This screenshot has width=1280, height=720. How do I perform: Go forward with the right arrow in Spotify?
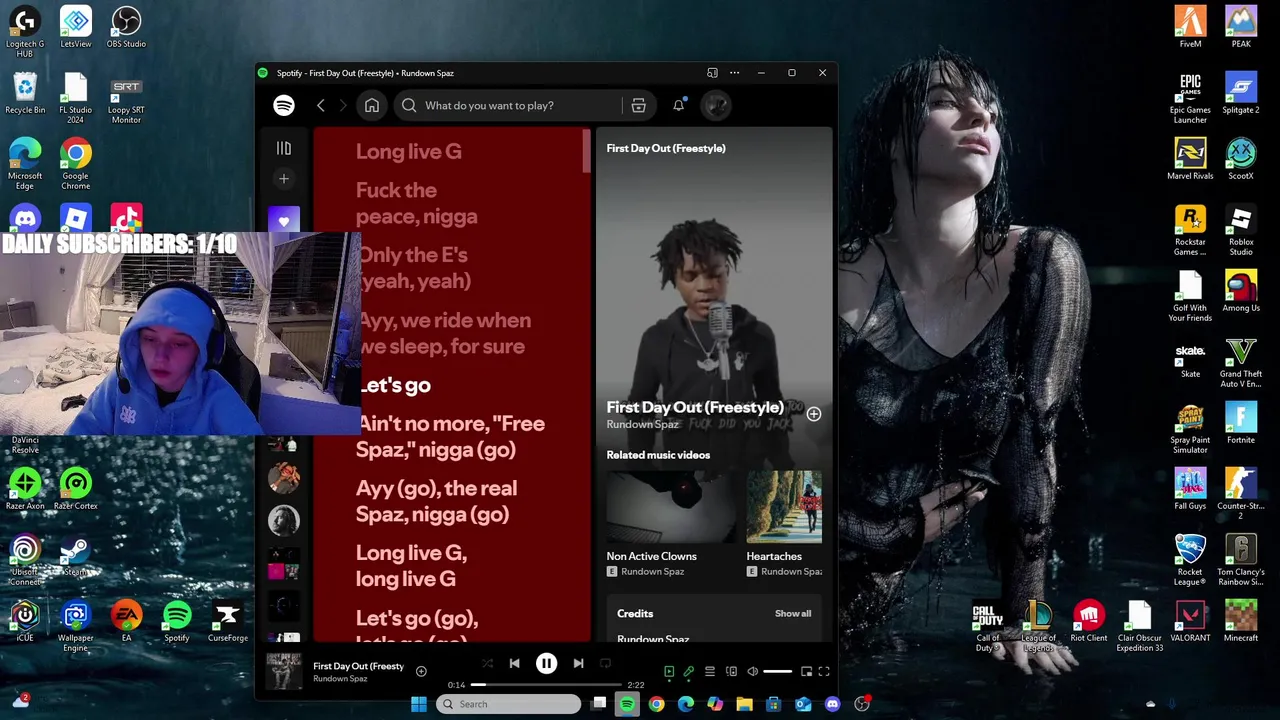click(343, 105)
